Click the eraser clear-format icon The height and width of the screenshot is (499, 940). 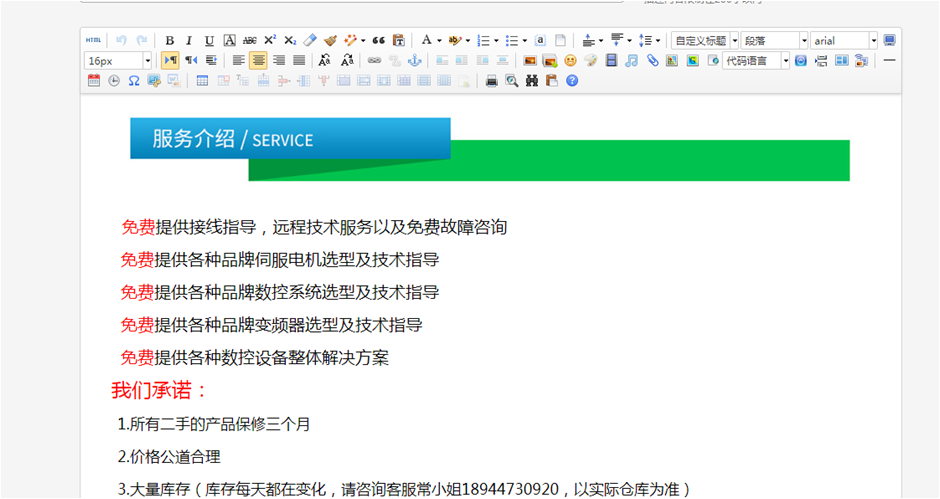(310, 40)
